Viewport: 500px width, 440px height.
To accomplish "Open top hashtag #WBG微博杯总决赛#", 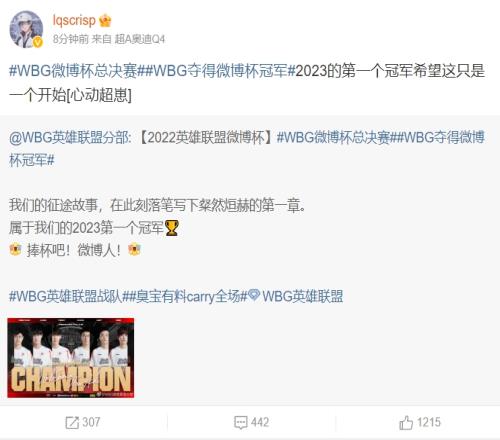I will click(x=73, y=71).
